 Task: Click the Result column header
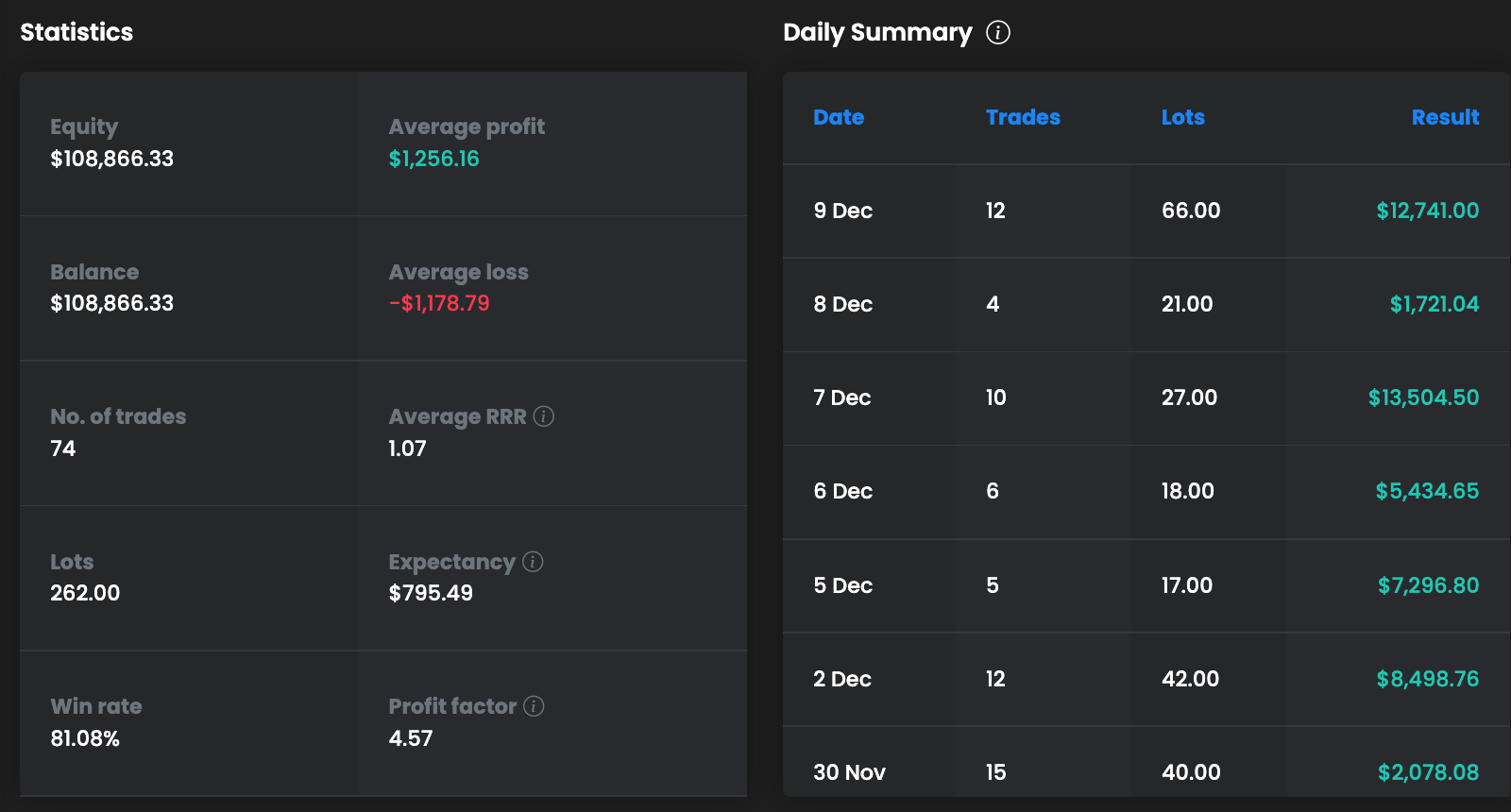pyautogui.click(x=1445, y=117)
